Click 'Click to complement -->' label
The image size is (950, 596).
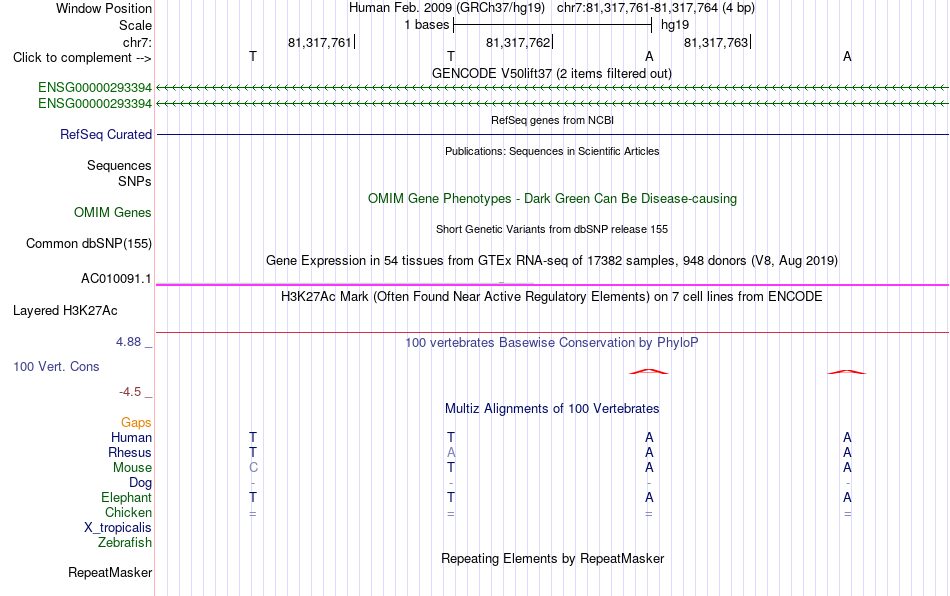tap(82, 58)
